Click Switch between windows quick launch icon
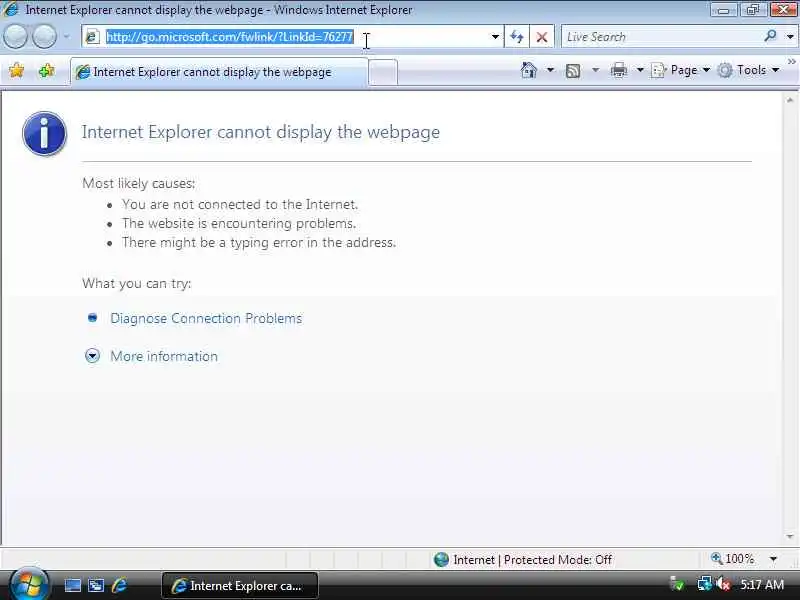The height and width of the screenshot is (600, 800). 96,585
